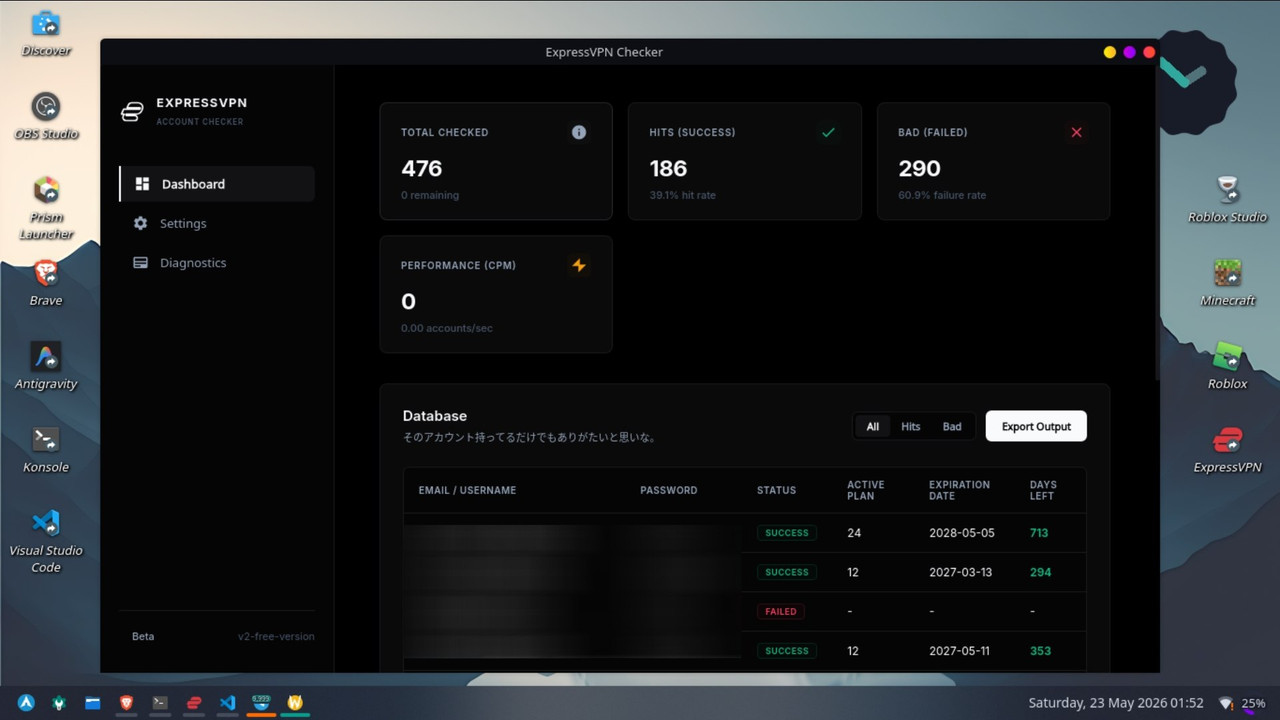Open the Discover desktop icon
1280x720 pixels.
click(x=46, y=33)
